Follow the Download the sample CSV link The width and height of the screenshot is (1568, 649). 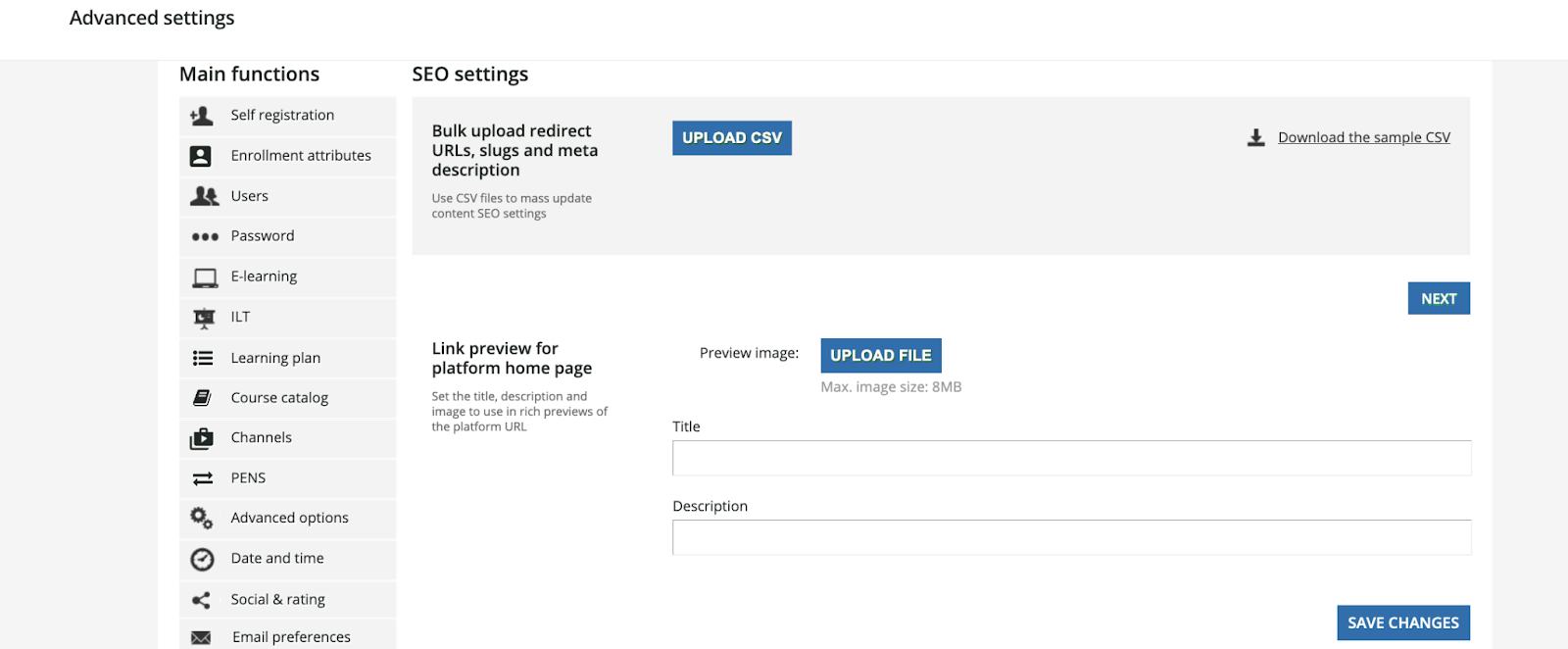tap(1363, 138)
